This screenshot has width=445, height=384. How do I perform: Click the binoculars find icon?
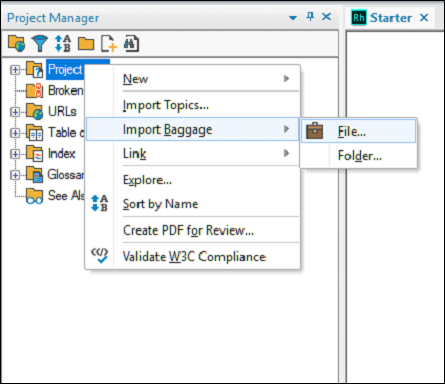point(131,44)
